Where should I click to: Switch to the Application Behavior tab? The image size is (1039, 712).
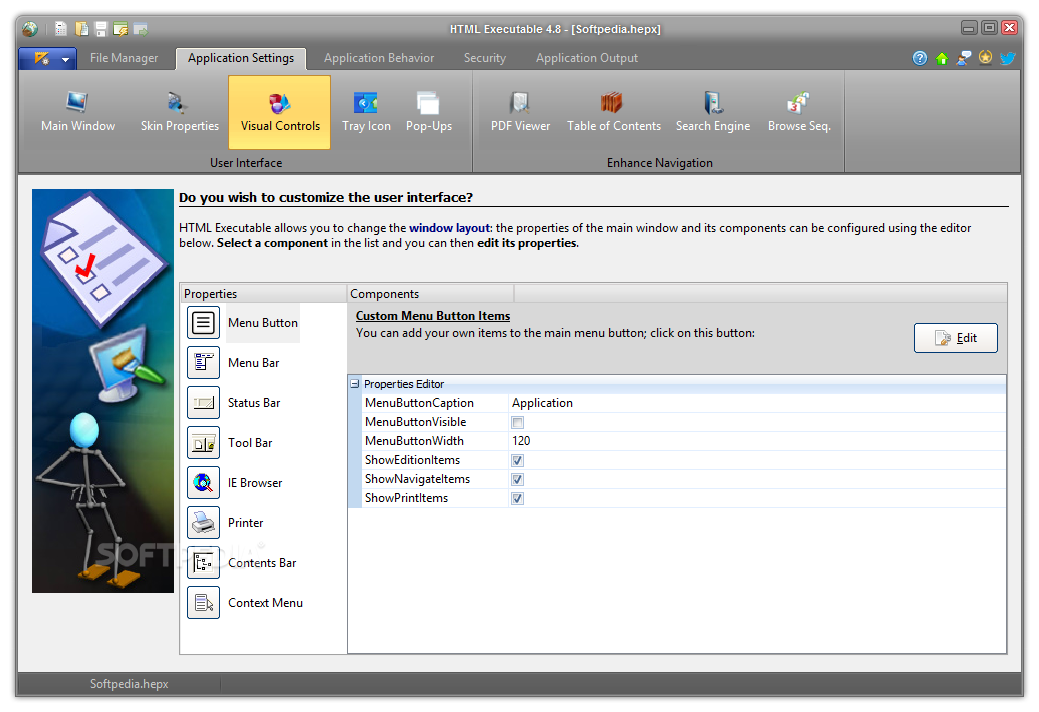tap(379, 58)
